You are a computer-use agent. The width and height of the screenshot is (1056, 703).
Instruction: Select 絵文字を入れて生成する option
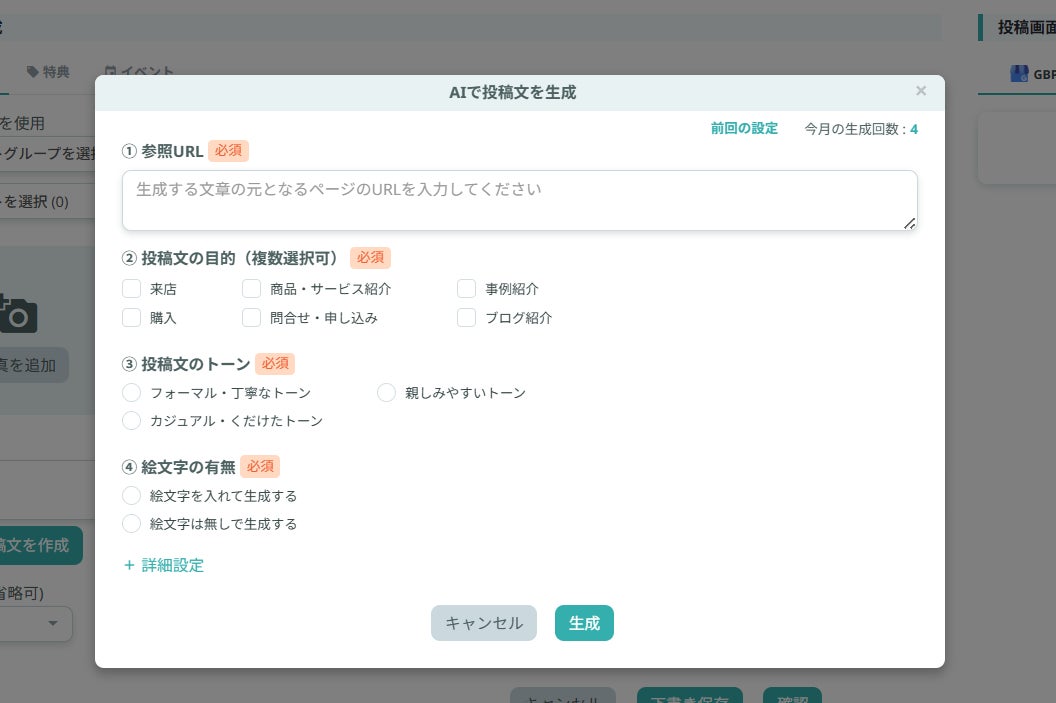(131, 496)
